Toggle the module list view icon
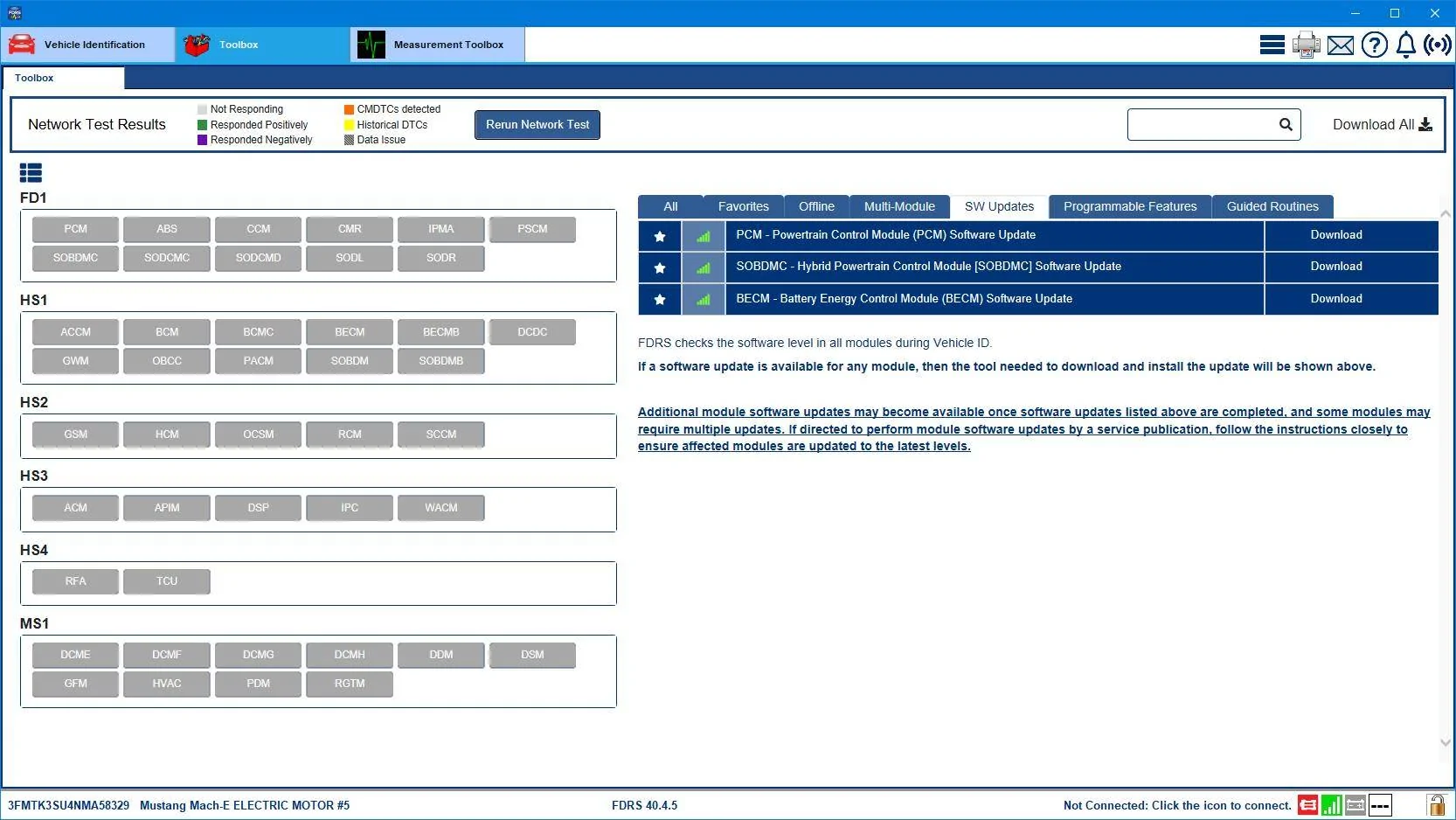Screen dimensions: 1456x820 coord(31,173)
